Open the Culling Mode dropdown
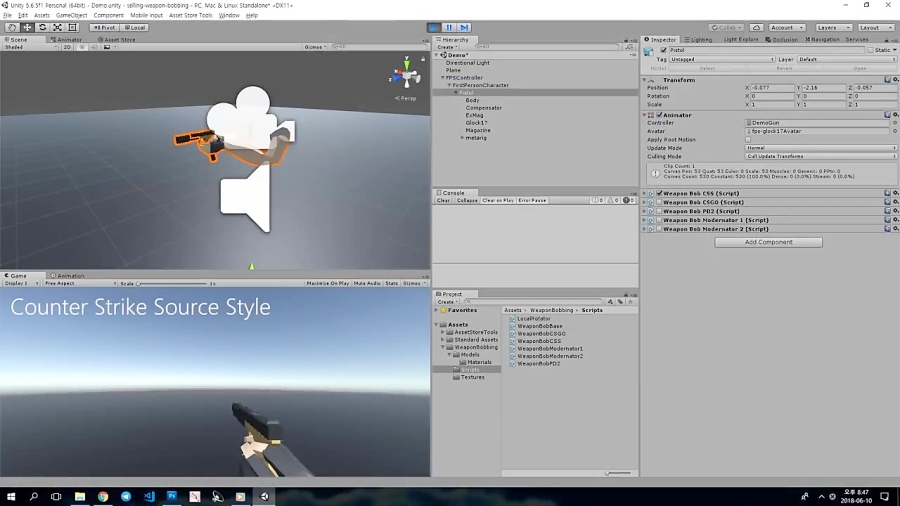The image size is (900, 506). [x=821, y=156]
